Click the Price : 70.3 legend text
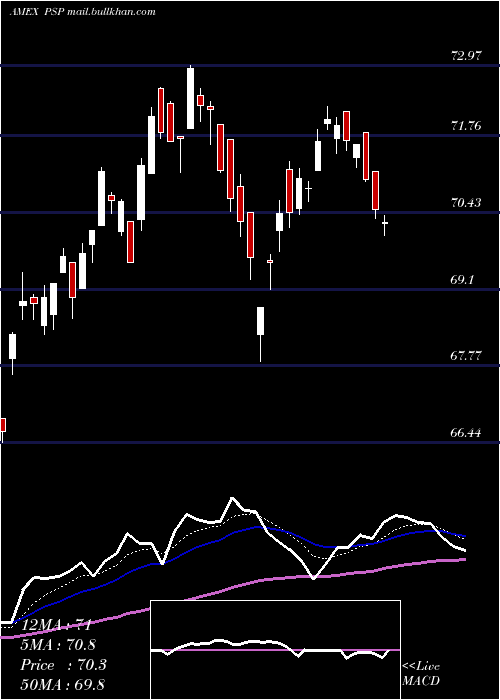The image size is (500, 700). pos(63,665)
